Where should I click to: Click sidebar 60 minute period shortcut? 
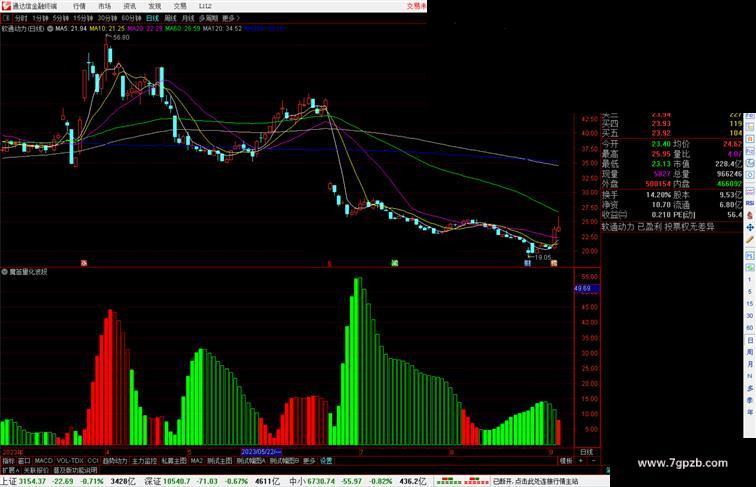click(750, 328)
